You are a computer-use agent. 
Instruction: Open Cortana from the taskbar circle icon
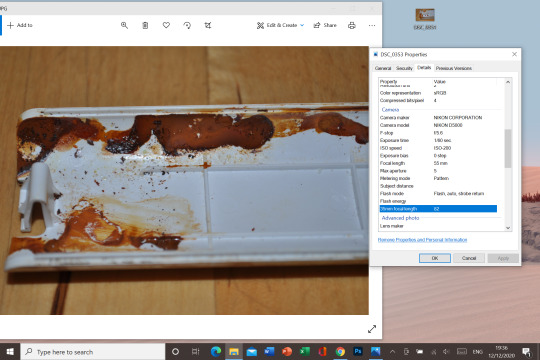tap(175, 352)
